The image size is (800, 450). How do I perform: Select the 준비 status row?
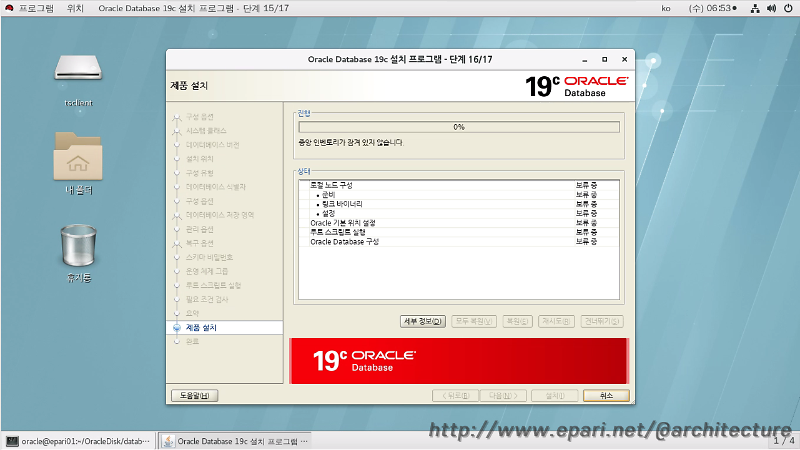pyautogui.click(x=459, y=195)
